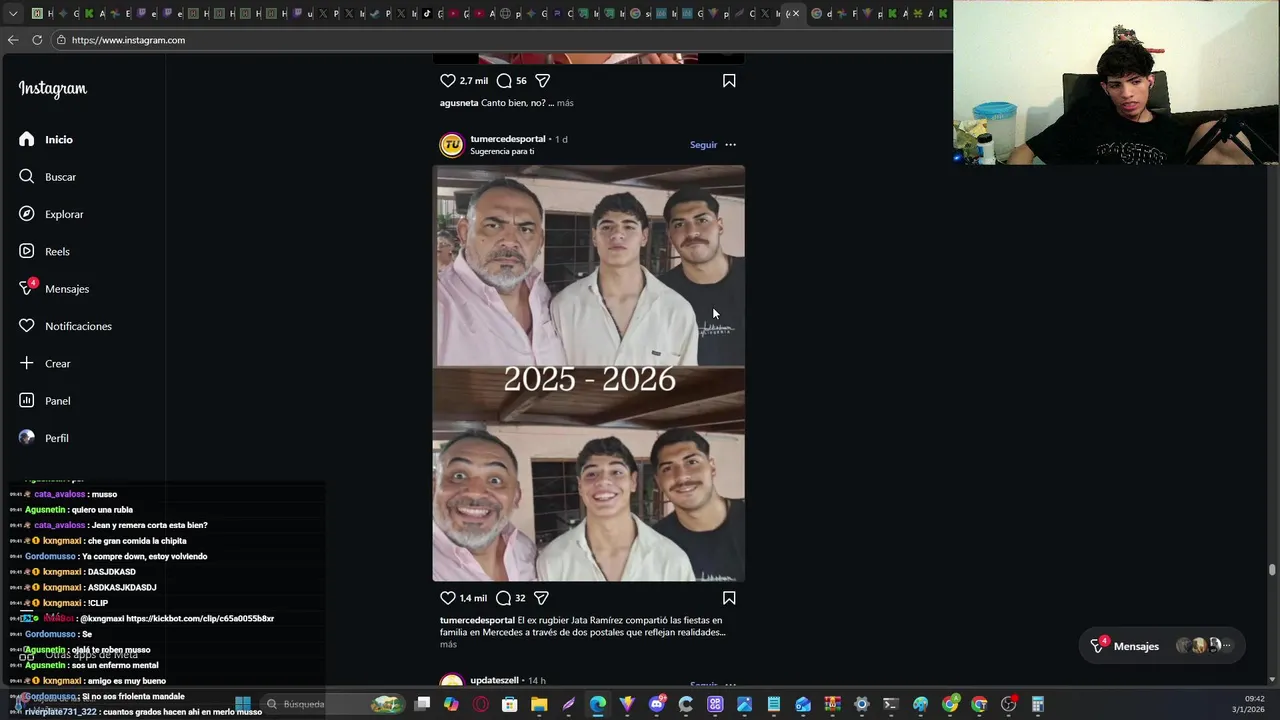Click the tumercedesportal profile avatar
Image resolution: width=1280 pixels, height=720 pixels.
click(x=452, y=145)
